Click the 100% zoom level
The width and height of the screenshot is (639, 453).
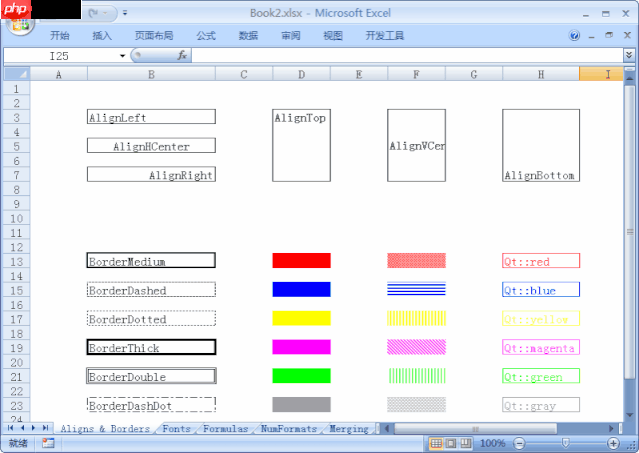[x=492, y=443]
